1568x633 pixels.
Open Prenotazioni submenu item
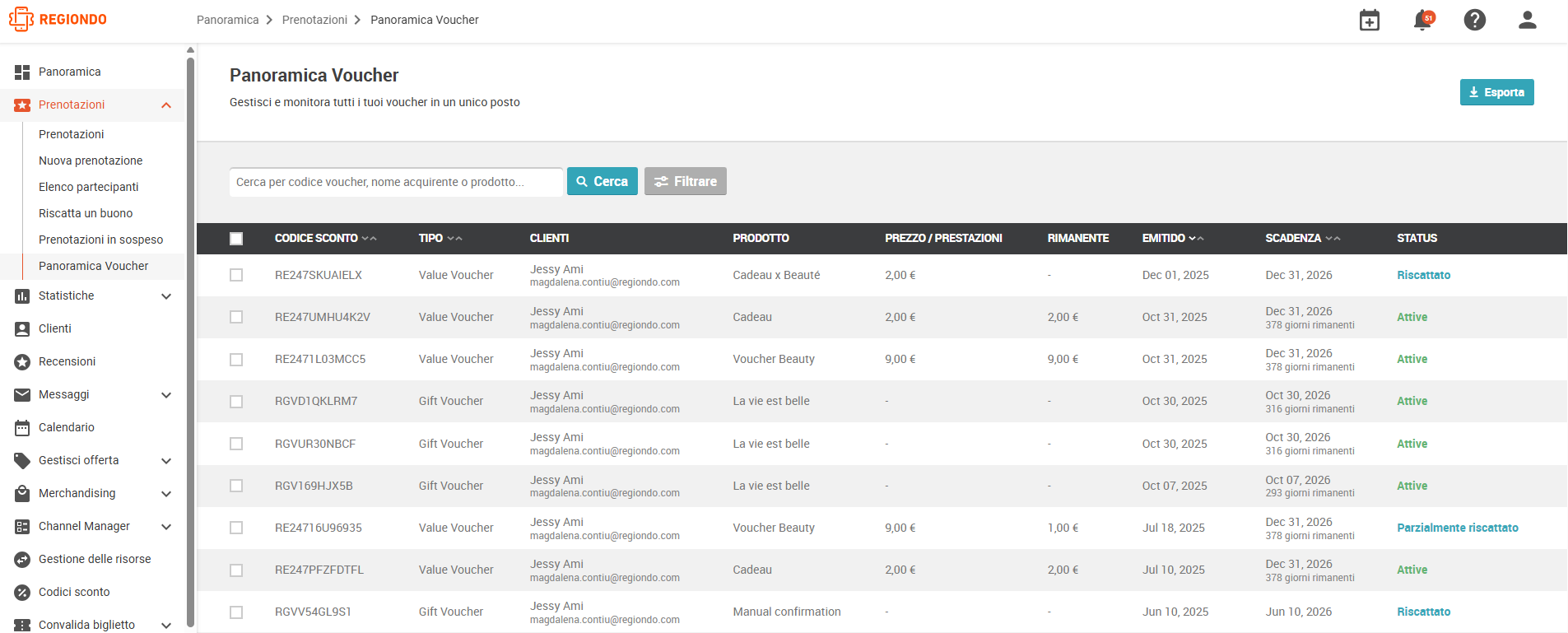72,134
